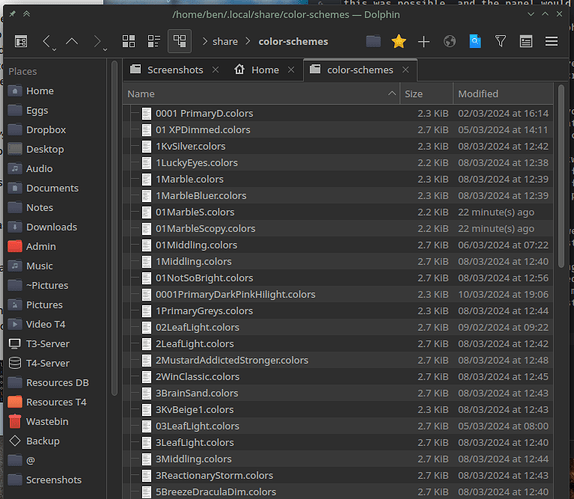
Task: Click the share breadcrumb segment
Action: tap(225, 42)
